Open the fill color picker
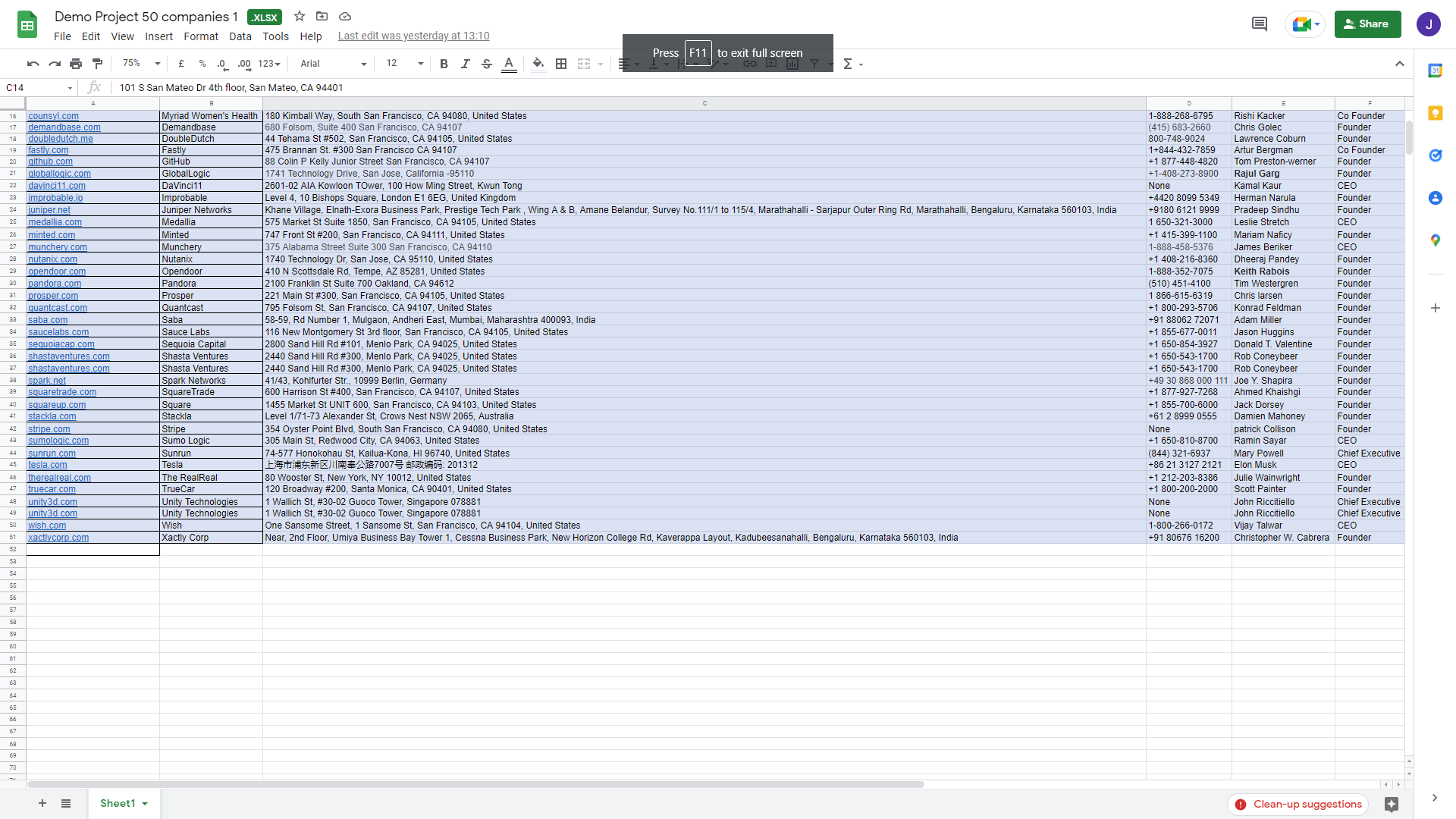 point(538,64)
